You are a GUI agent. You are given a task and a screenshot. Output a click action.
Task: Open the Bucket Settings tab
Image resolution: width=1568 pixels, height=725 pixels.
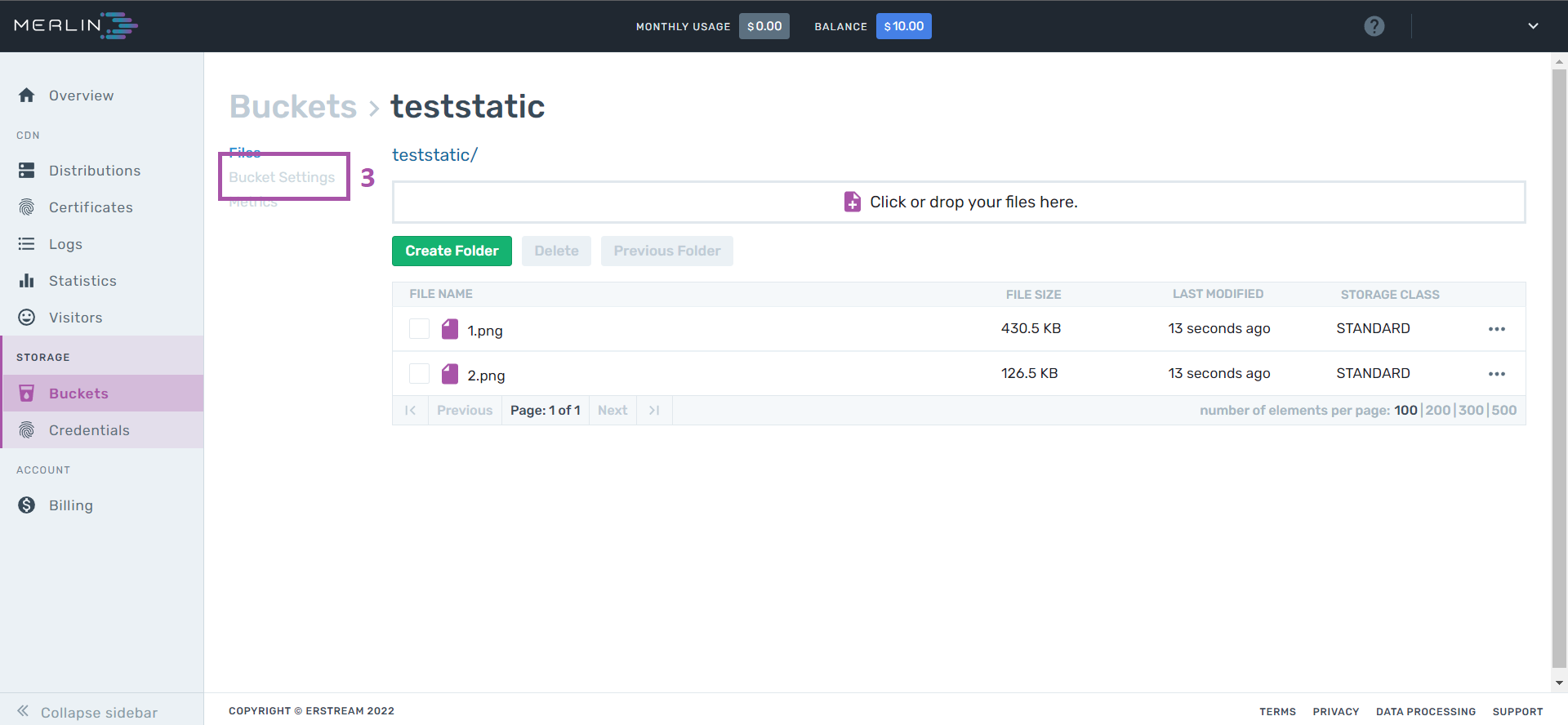coord(282,177)
